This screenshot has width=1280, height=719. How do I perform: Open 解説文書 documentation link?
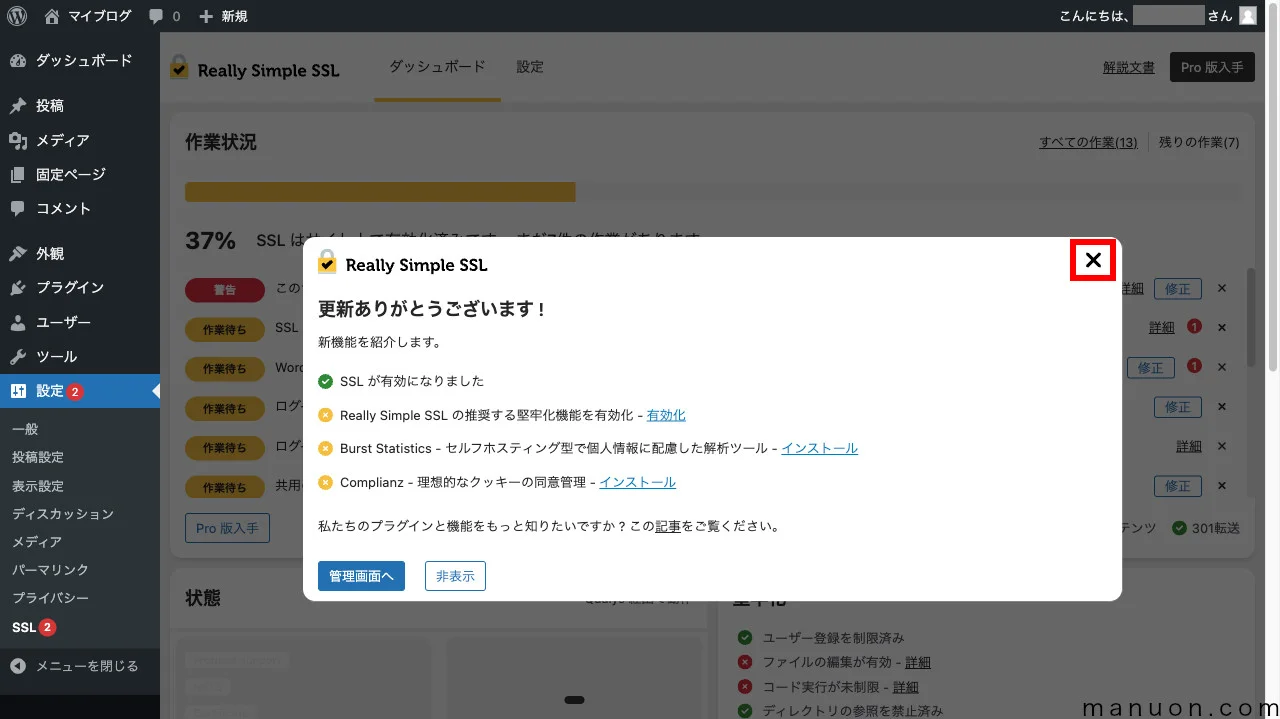click(1129, 67)
